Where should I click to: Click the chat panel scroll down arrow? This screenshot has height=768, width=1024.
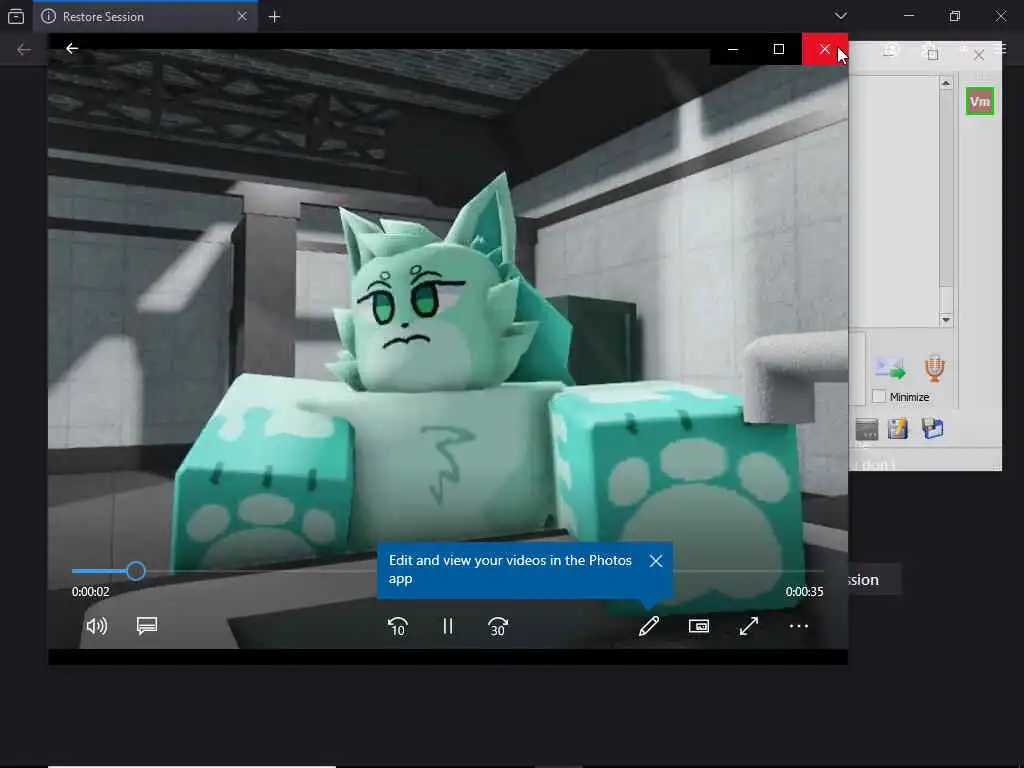tap(946, 319)
